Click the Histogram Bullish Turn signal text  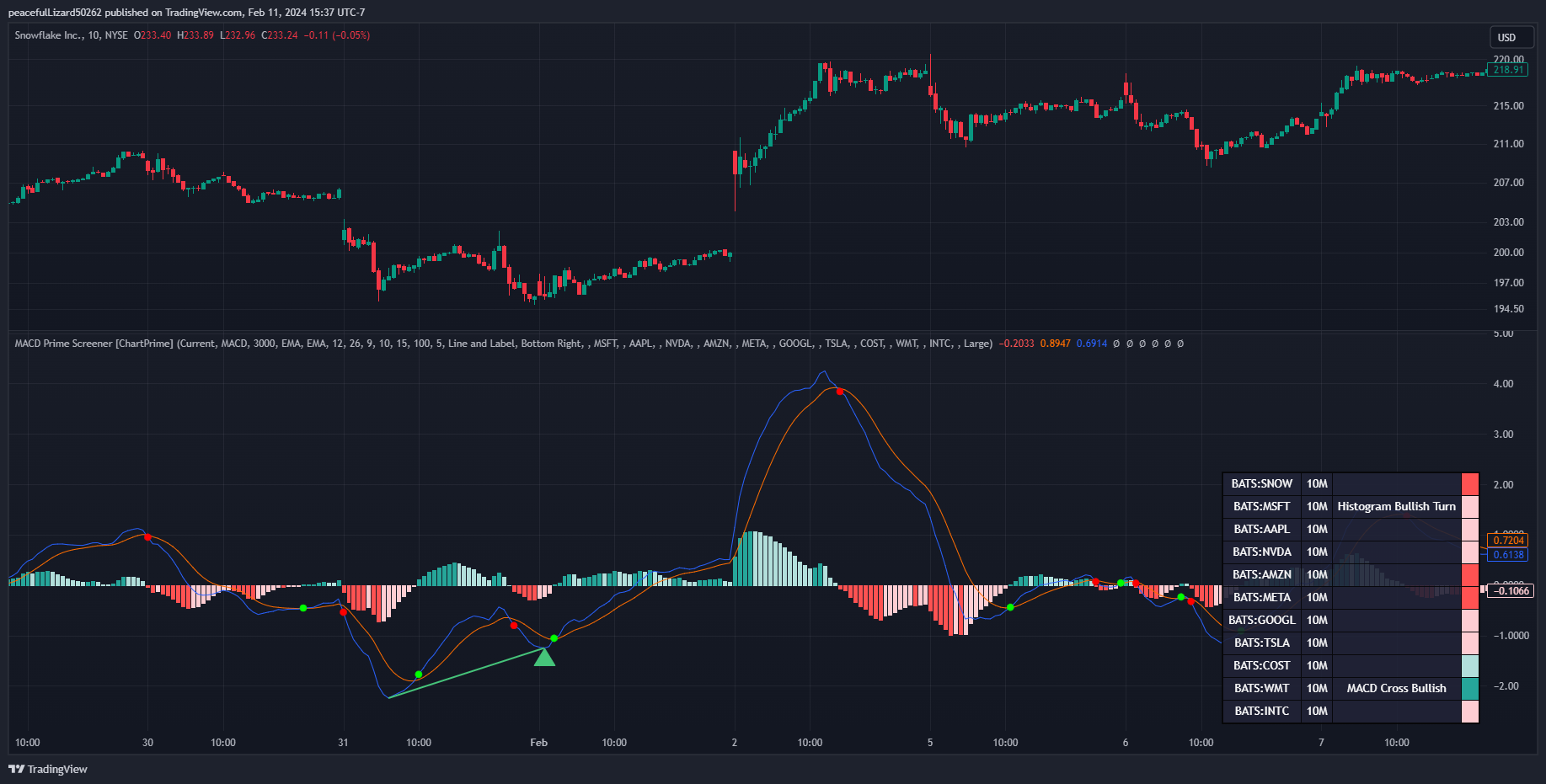[x=1396, y=507]
